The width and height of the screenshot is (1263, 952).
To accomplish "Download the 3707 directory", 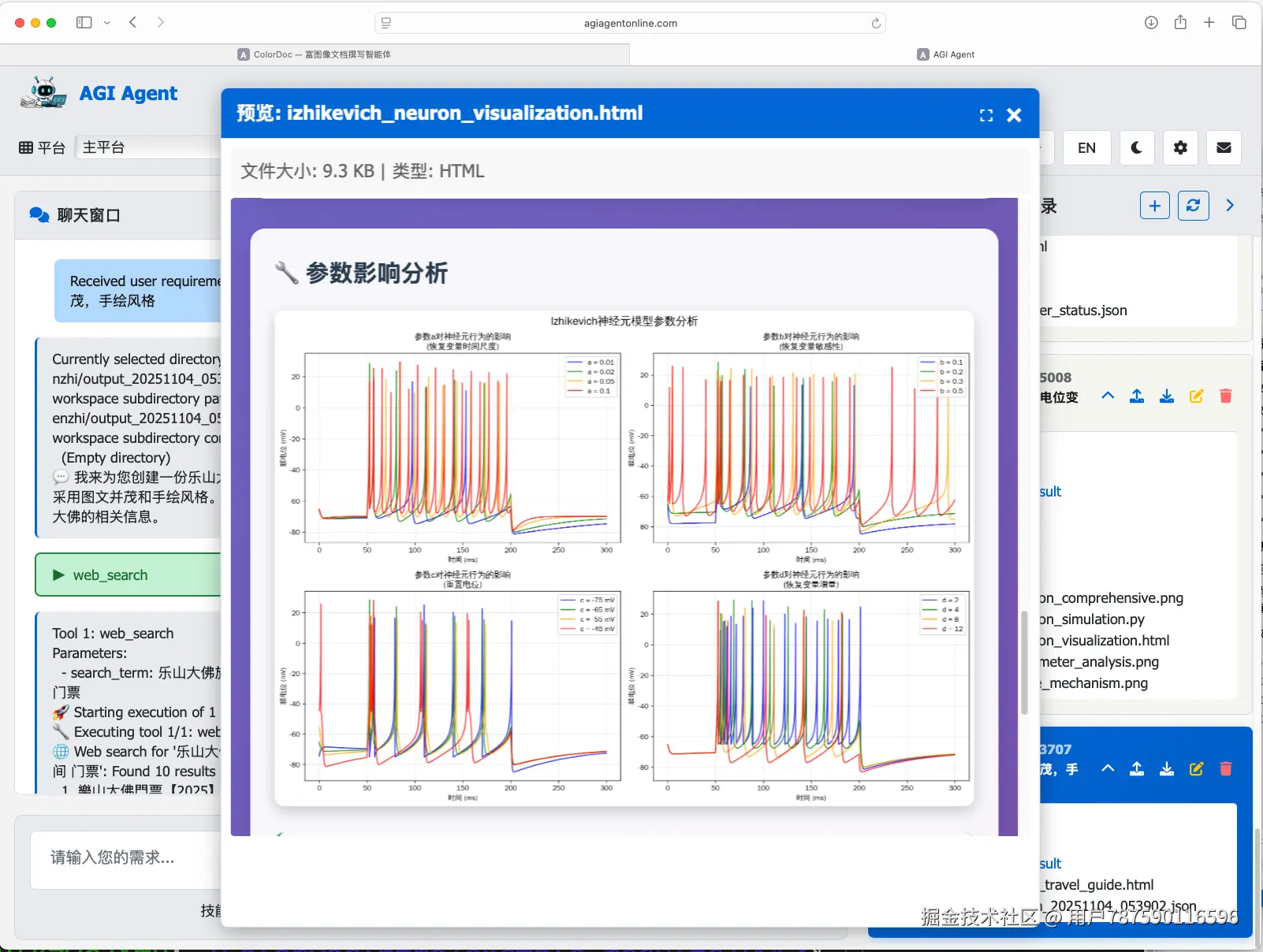I will [x=1167, y=768].
